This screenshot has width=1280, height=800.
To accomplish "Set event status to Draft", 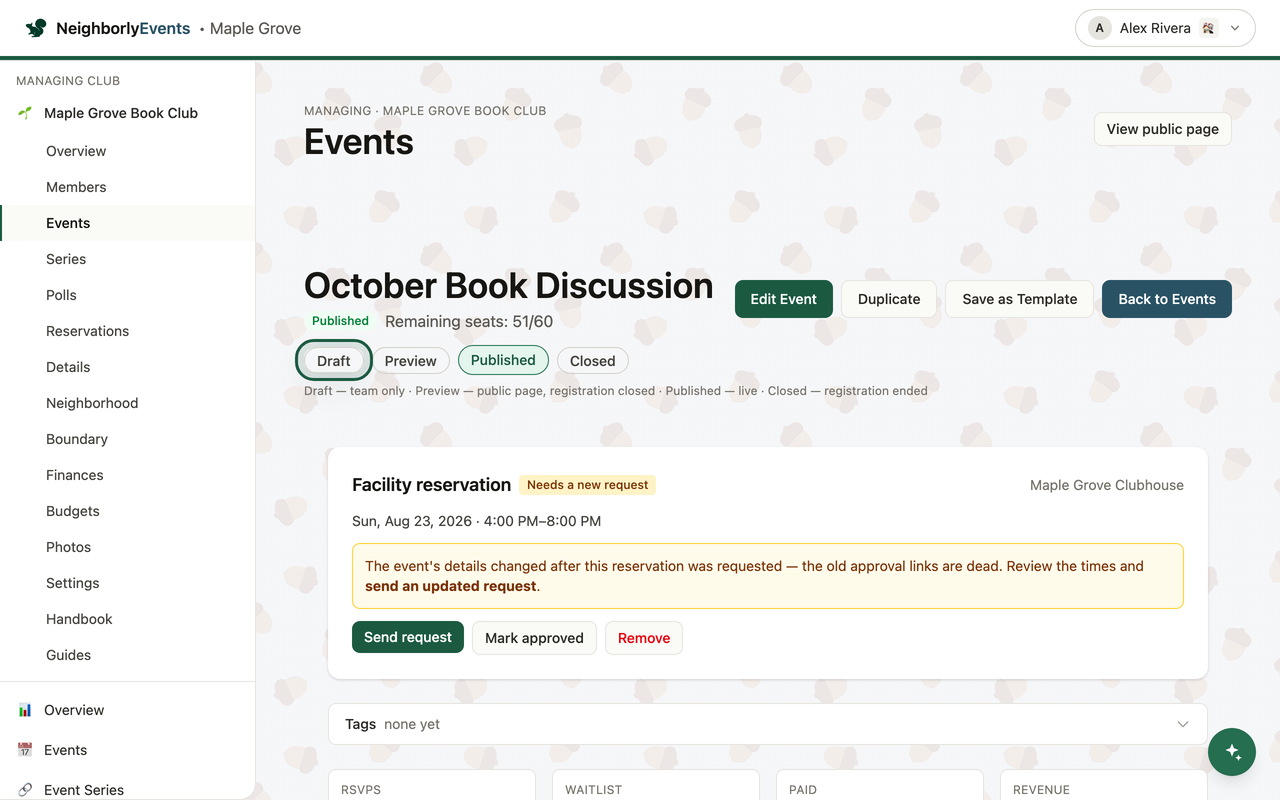I will pyautogui.click(x=334, y=361).
